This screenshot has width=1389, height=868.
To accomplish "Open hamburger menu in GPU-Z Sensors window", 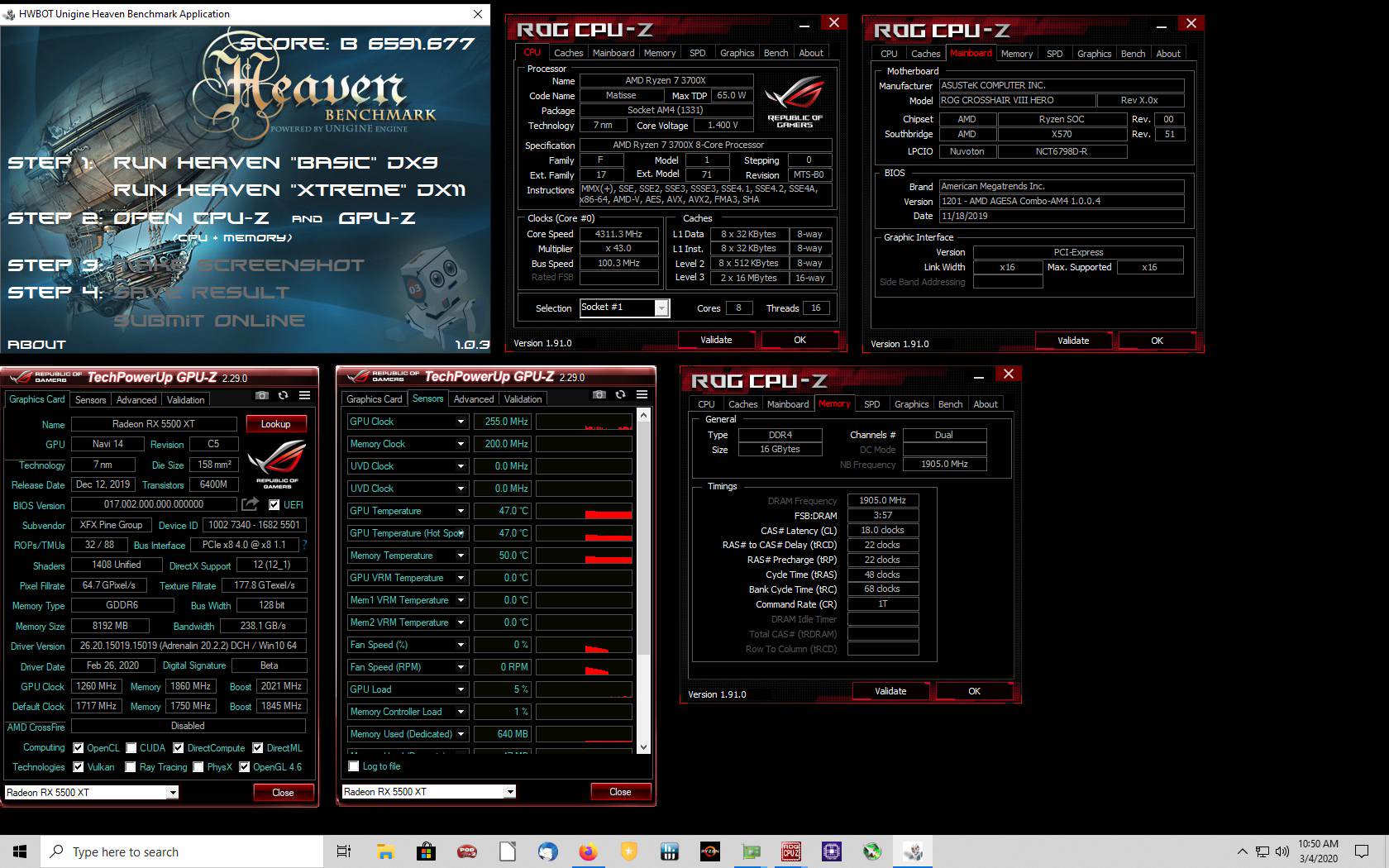I will (x=642, y=395).
